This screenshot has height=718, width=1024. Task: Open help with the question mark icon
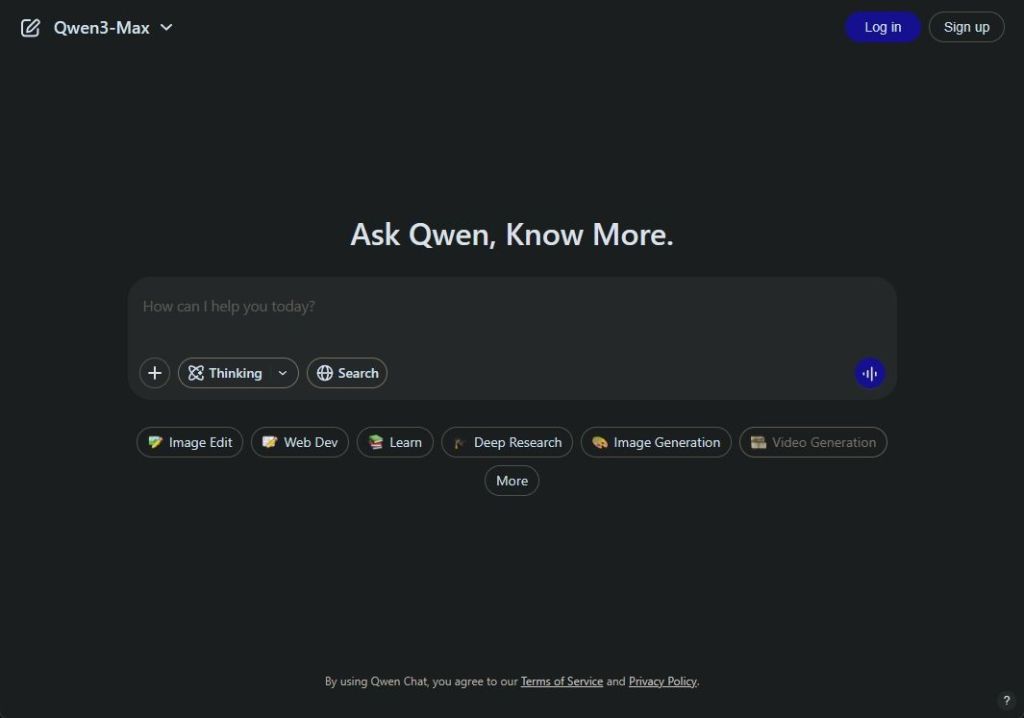point(1006,700)
